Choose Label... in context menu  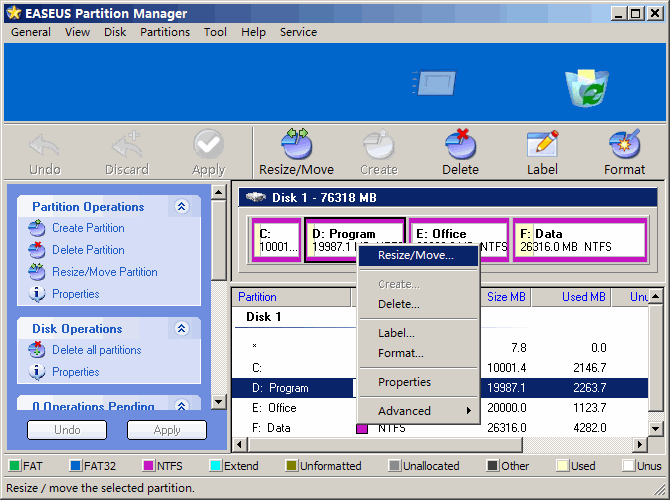tap(418, 333)
